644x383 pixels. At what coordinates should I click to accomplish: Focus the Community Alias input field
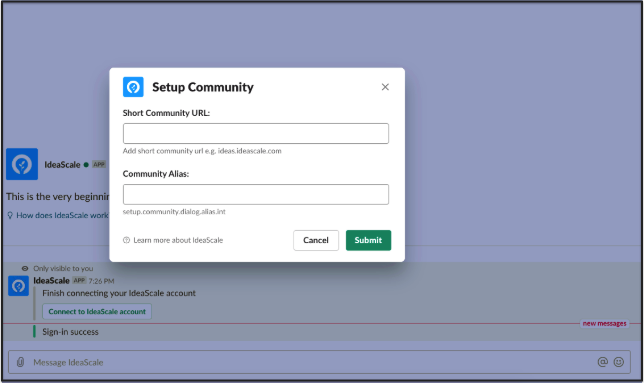255,194
